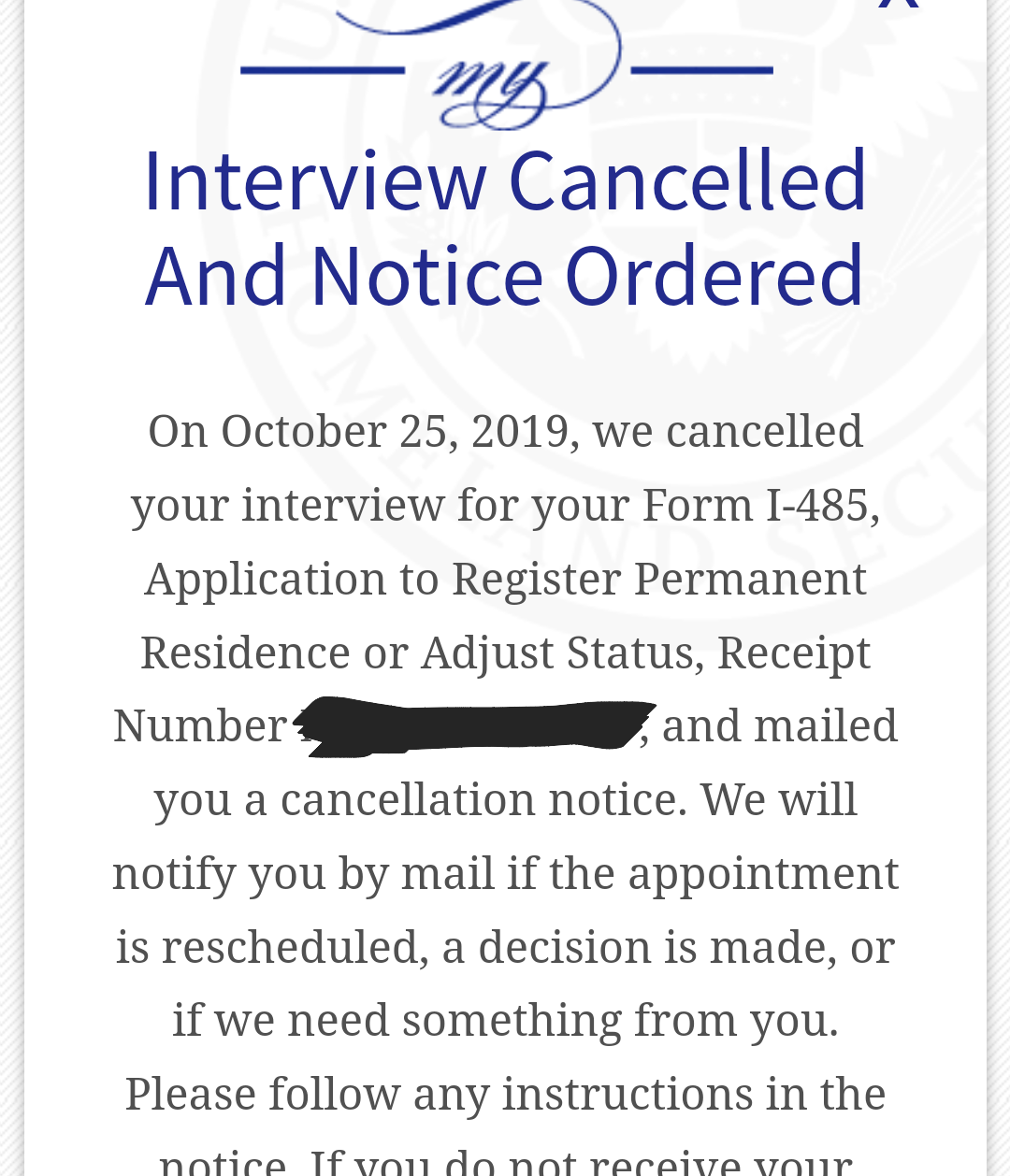
Task: Close the case status popup with X
Action: pos(899,5)
